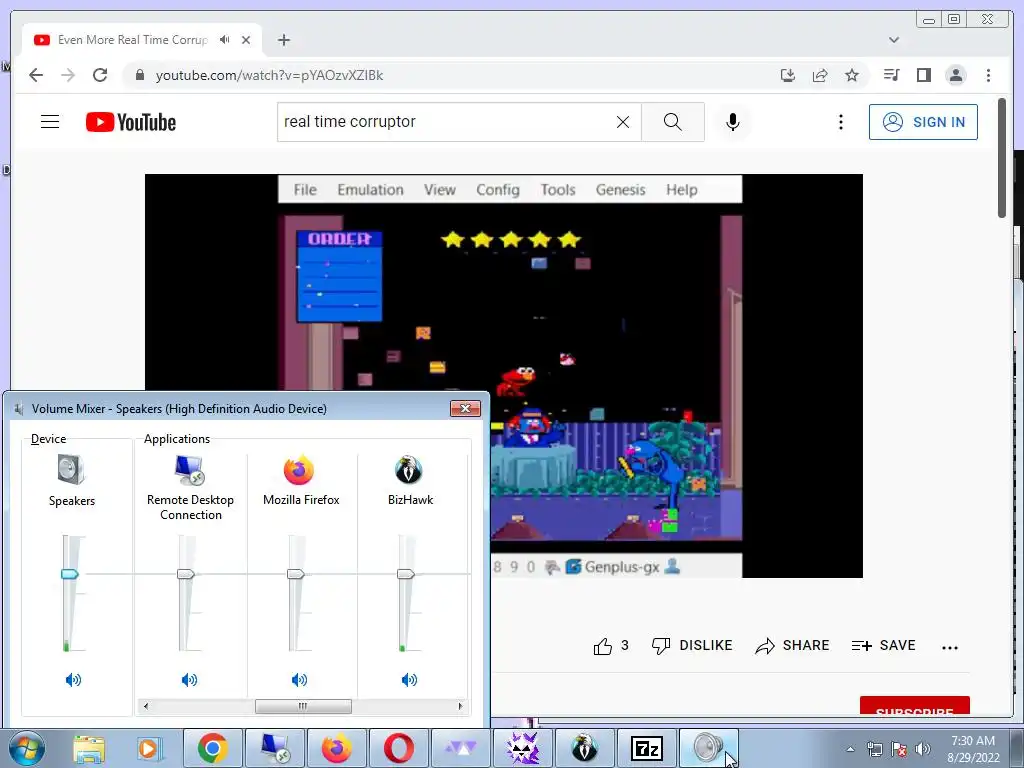Click the install page icon in address bar
The width and height of the screenshot is (1024, 768).
coord(788,75)
